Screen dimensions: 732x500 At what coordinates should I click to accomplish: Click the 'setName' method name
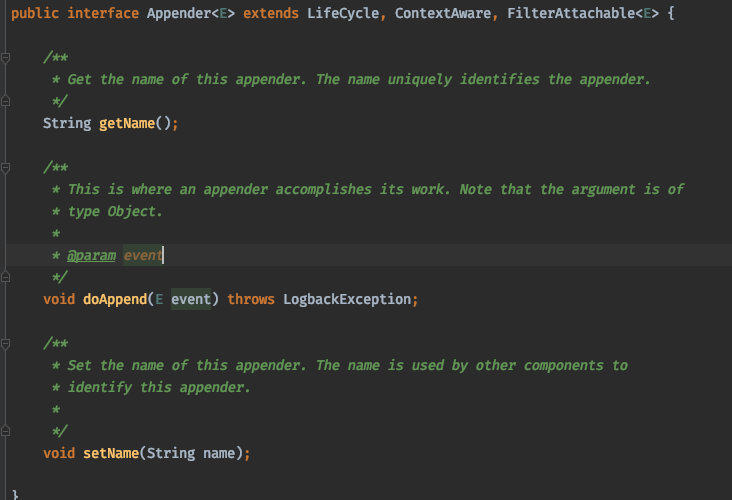tap(111, 453)
